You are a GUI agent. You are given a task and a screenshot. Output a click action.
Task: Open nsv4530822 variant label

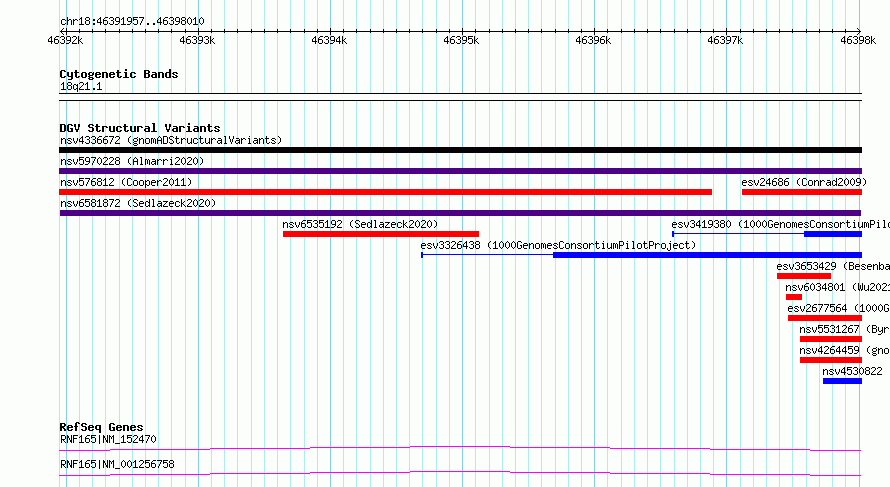(x=853, y=371)
